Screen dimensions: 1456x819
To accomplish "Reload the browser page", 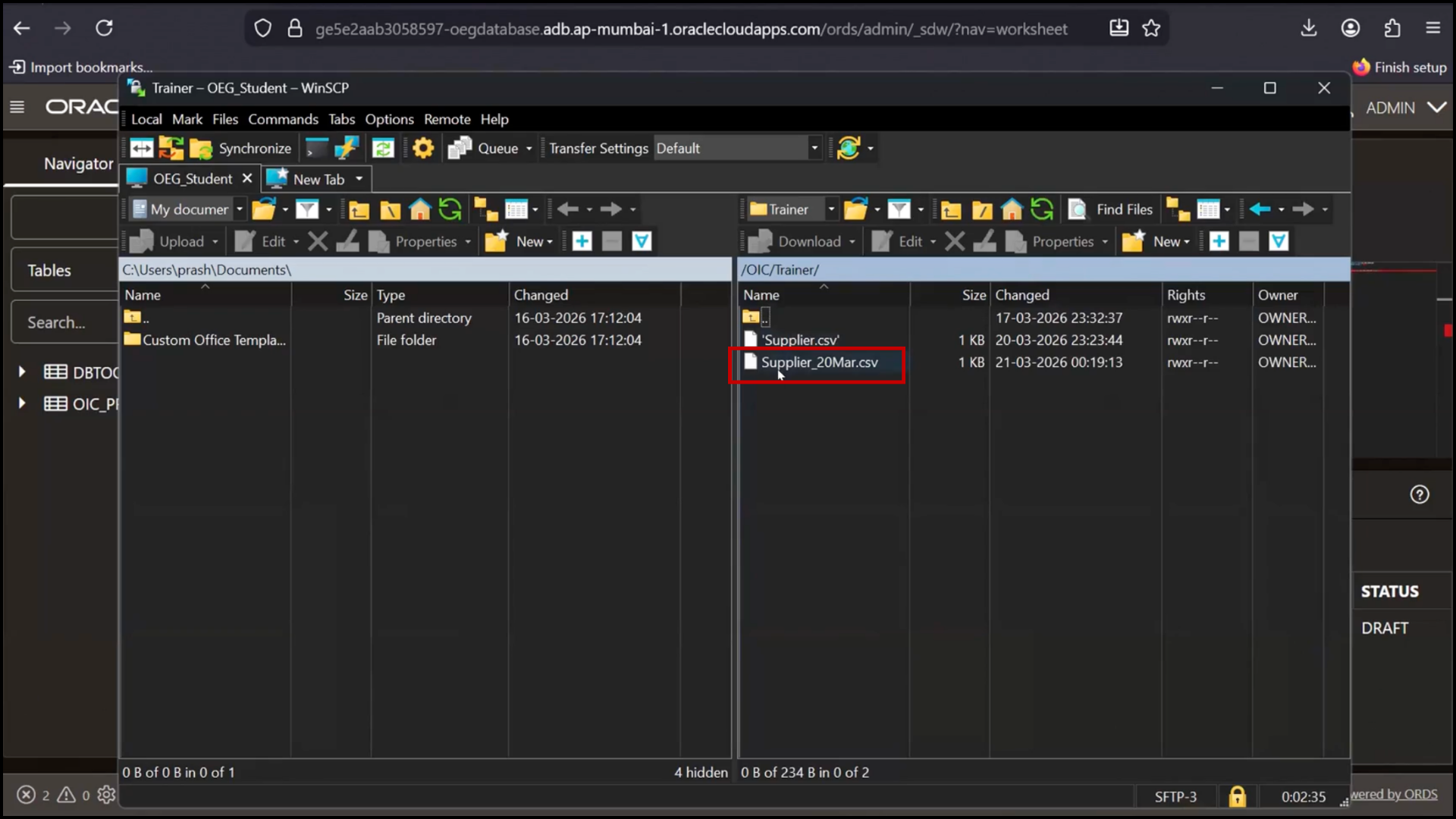I will (104, 28).
